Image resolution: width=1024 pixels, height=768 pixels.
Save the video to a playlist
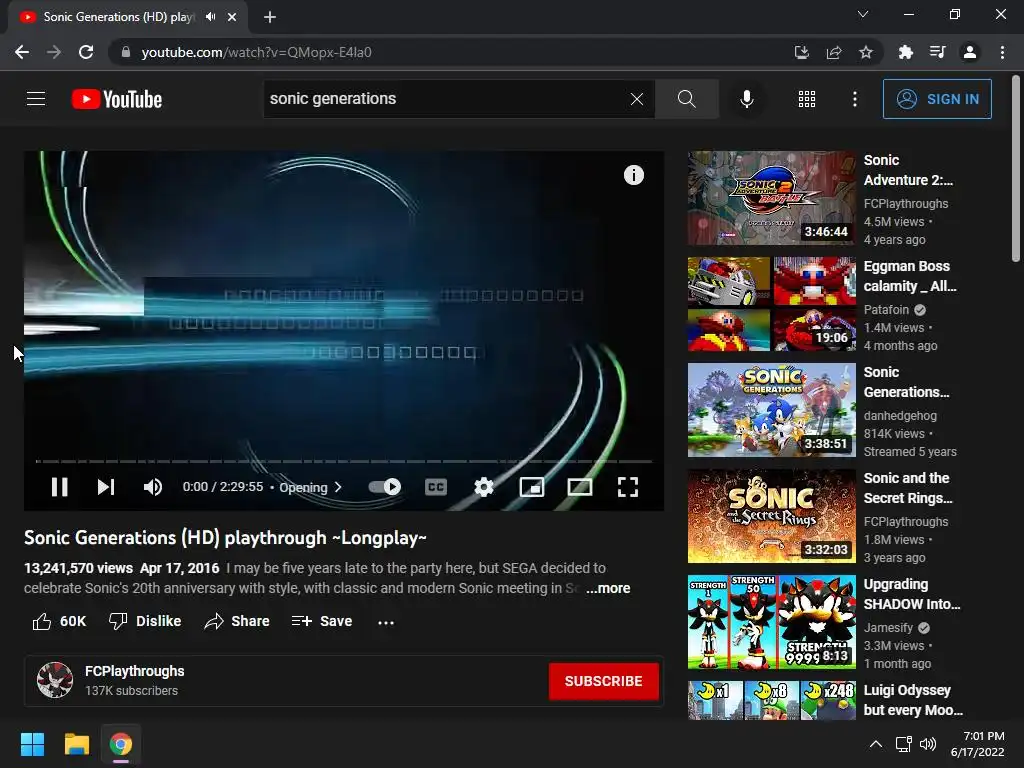(x=322, y=621)
